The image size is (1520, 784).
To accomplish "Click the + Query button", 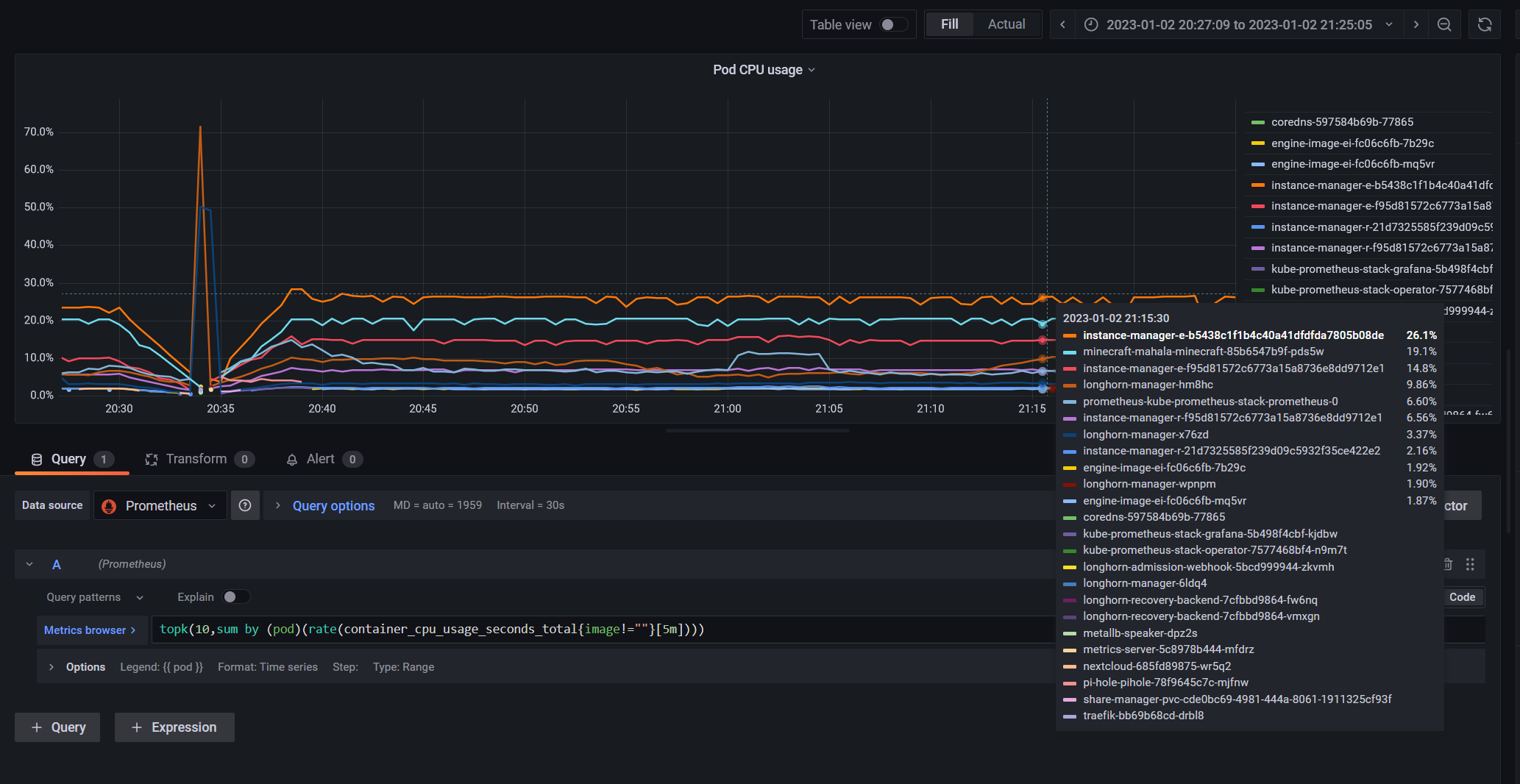I will 57,727.
